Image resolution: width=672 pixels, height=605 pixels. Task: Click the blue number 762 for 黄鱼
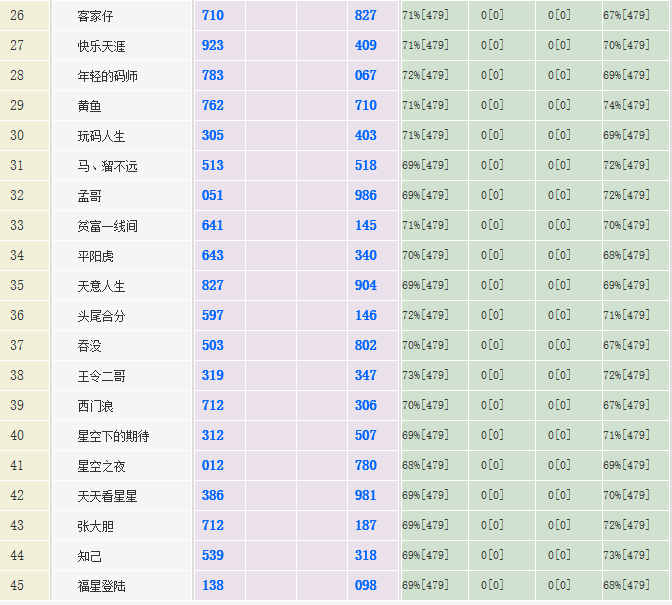[x=212, y=105]
